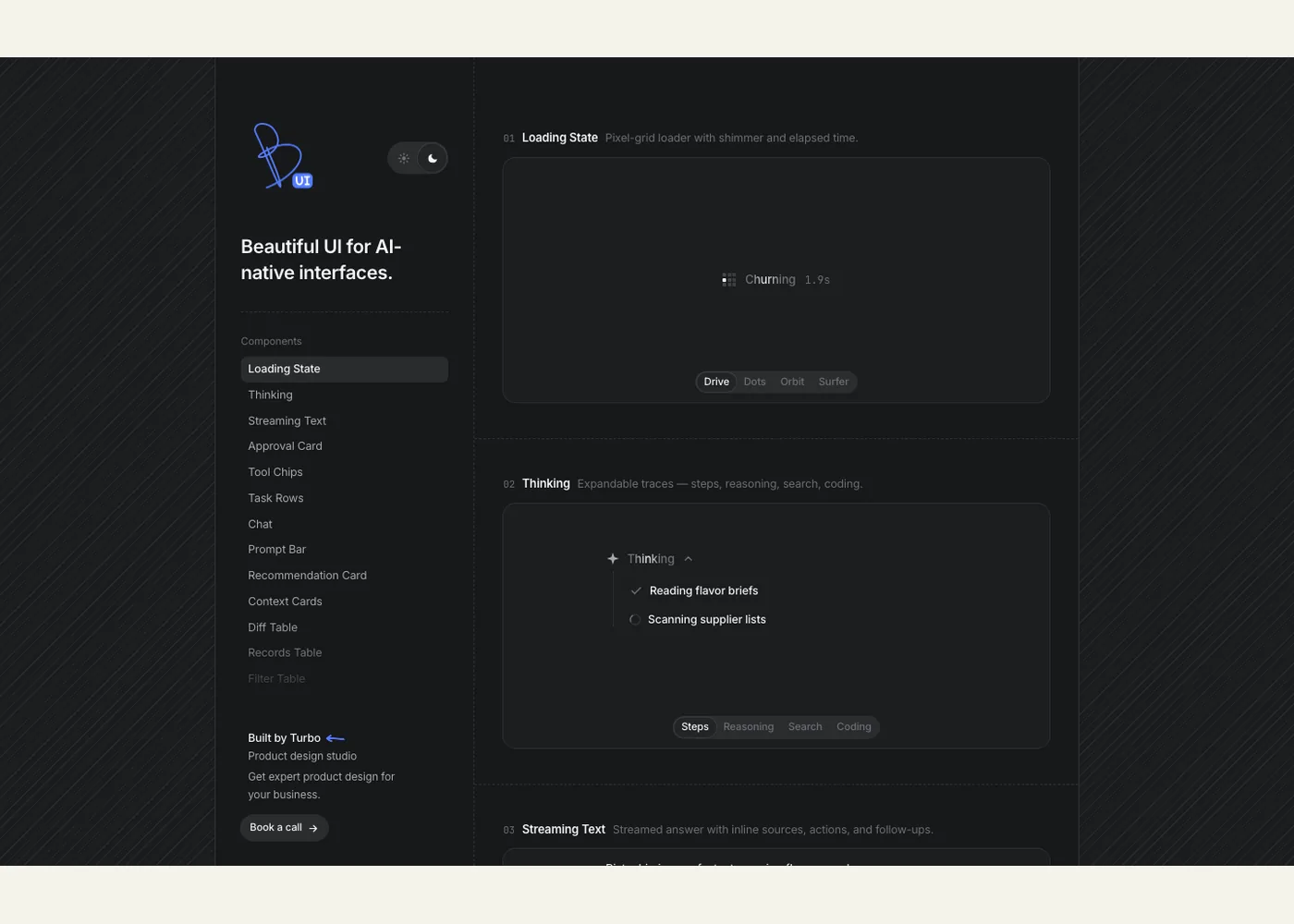Collapse the Thinking trace chevron
The width and height of the screenshot is (1294, 924).
(x=689, y=559)
